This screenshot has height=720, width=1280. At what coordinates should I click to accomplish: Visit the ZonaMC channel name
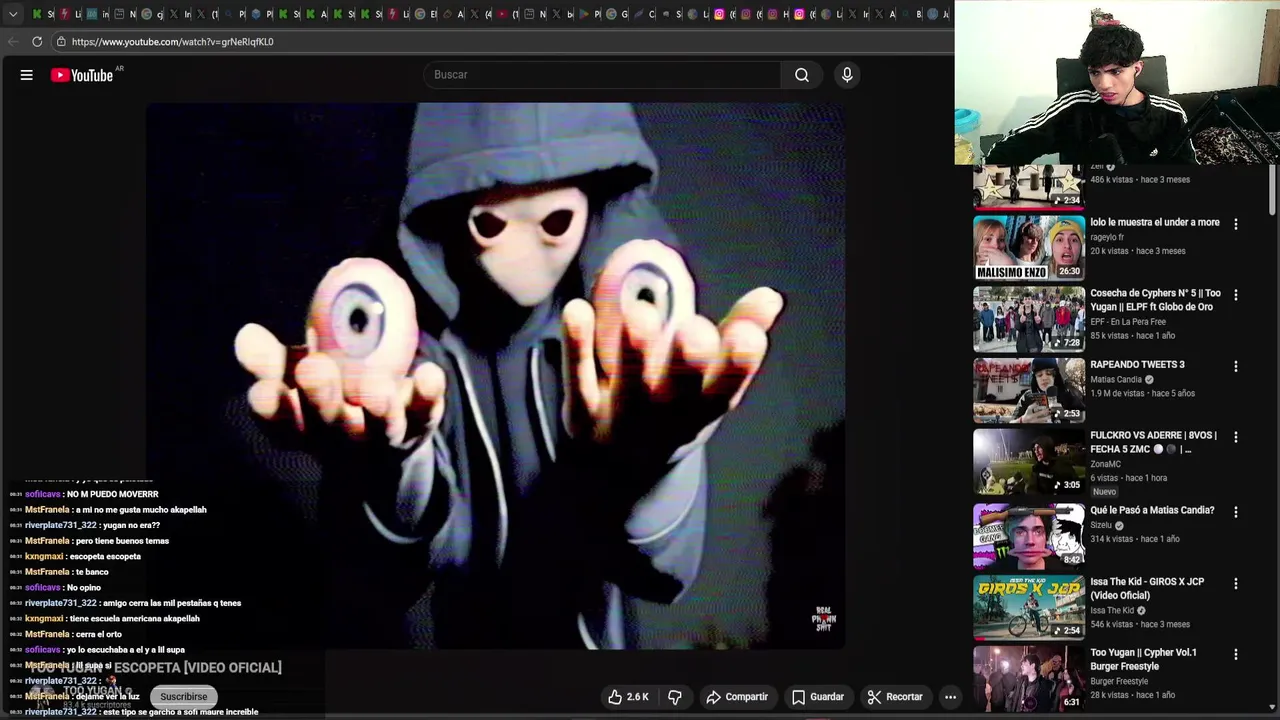1105,464
